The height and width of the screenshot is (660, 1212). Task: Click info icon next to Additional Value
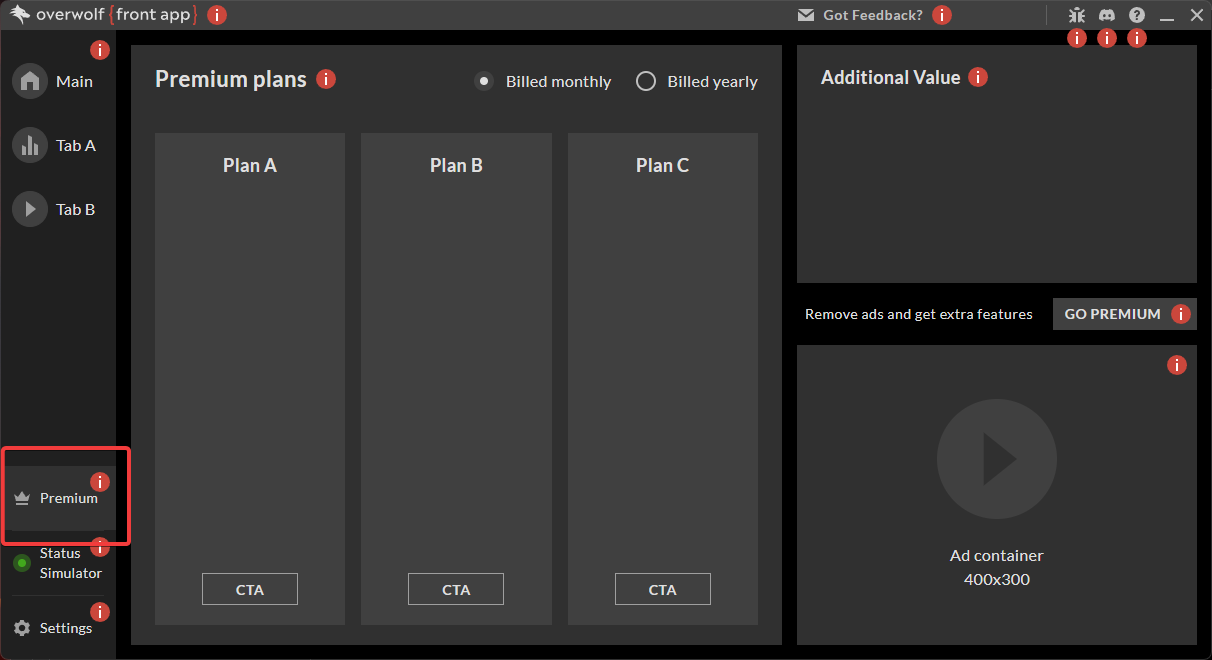click(x=978, y=77)
